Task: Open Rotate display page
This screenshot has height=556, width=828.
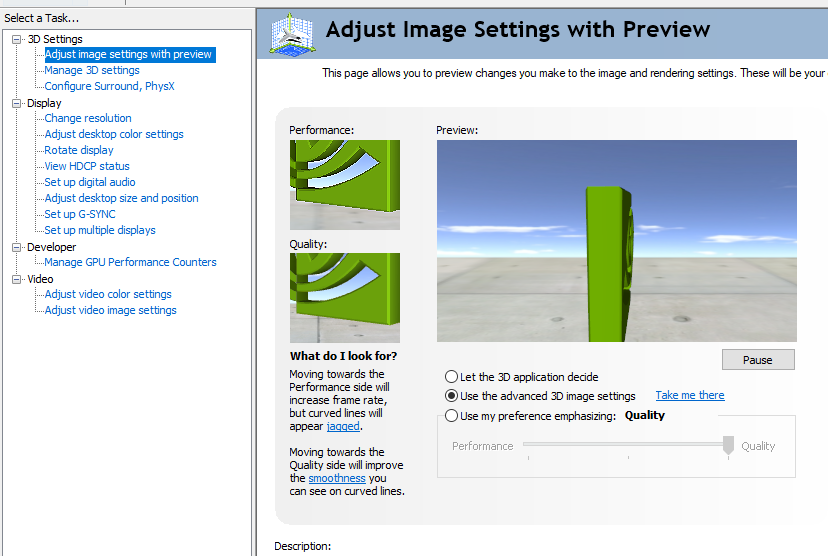Action: pyautogui.click(x=79, y=150)
